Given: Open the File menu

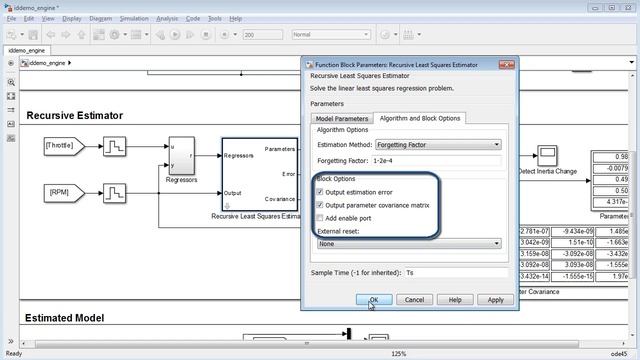Looking at the screenshot, I should [11, 19].
